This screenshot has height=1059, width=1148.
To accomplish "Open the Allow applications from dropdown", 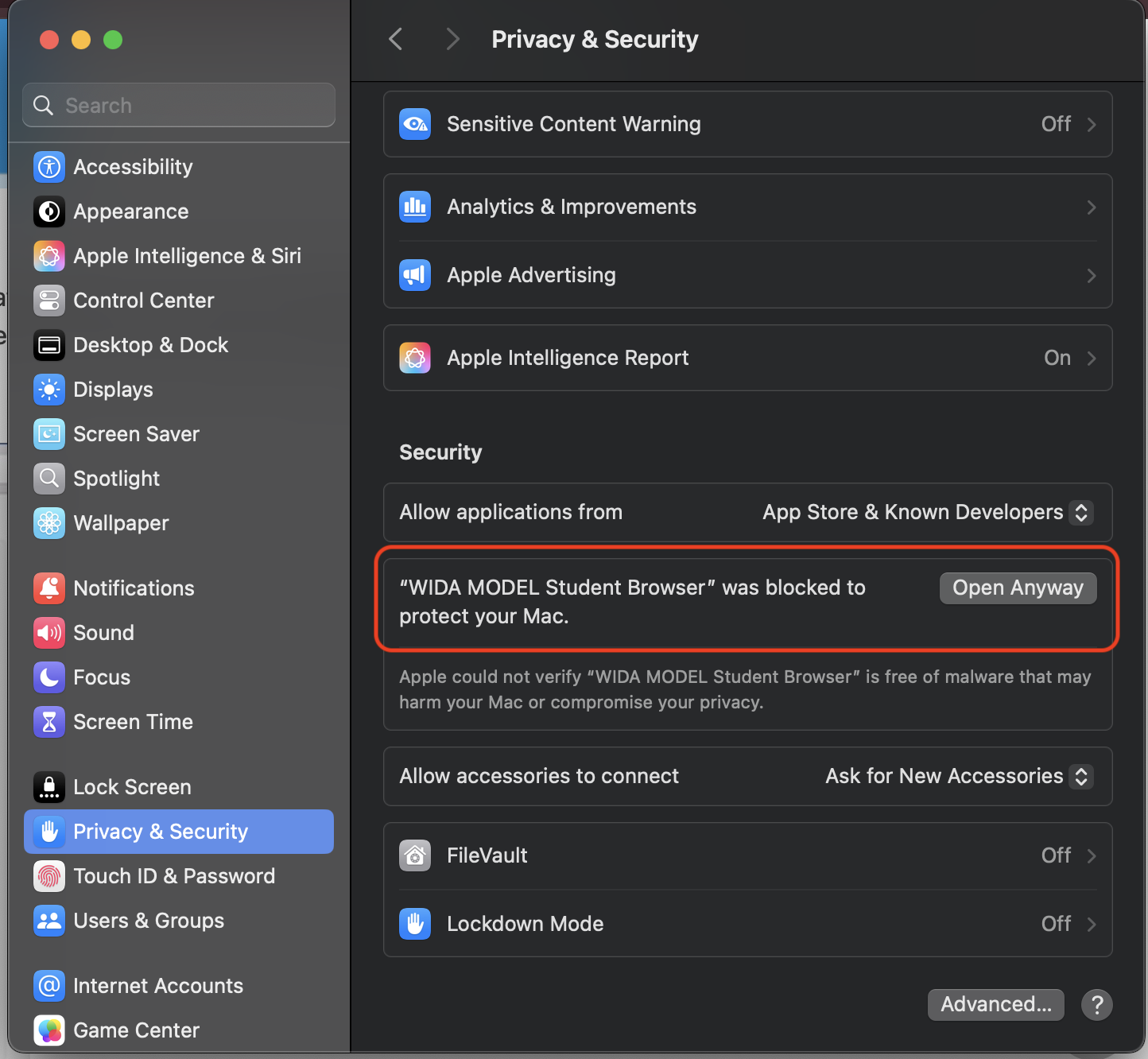I will pos(927,513).
